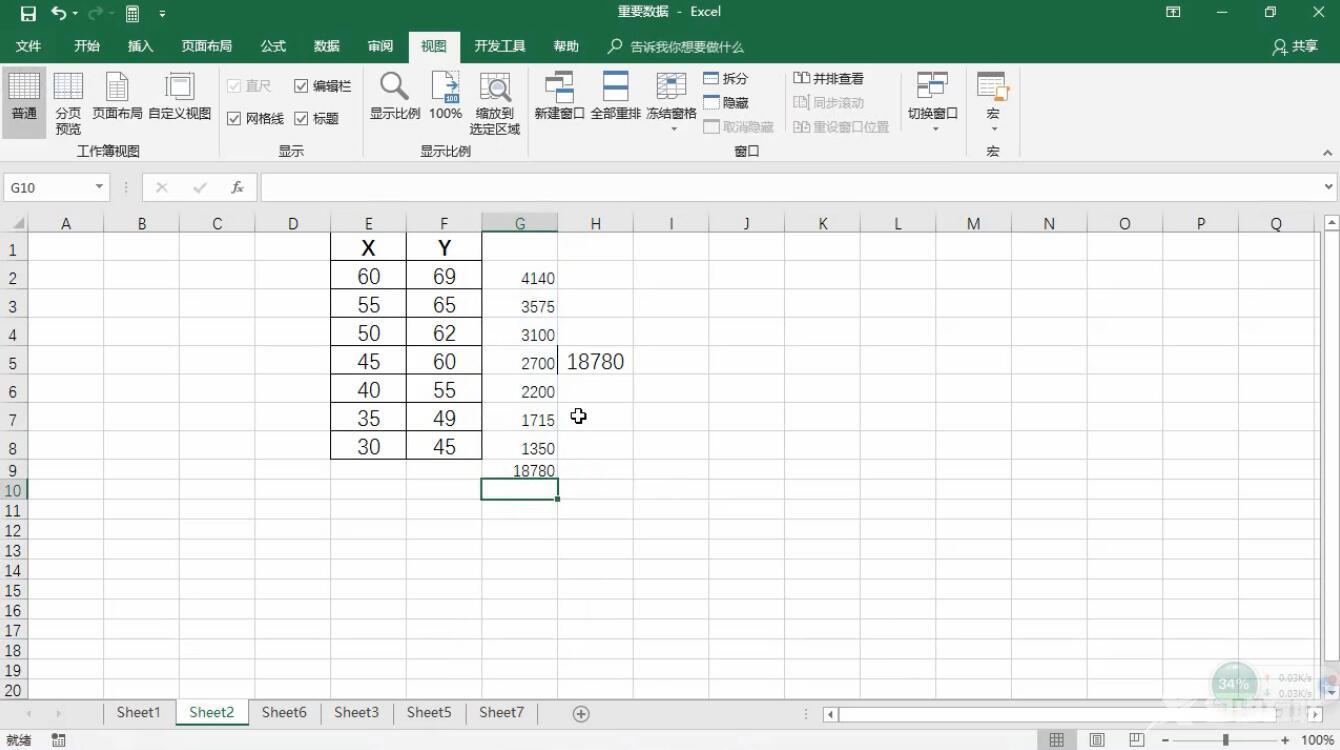Screen dimensions: 1340x750
Task: Collapse the ribbon with the up chevron
Action: click(1328, 153)
